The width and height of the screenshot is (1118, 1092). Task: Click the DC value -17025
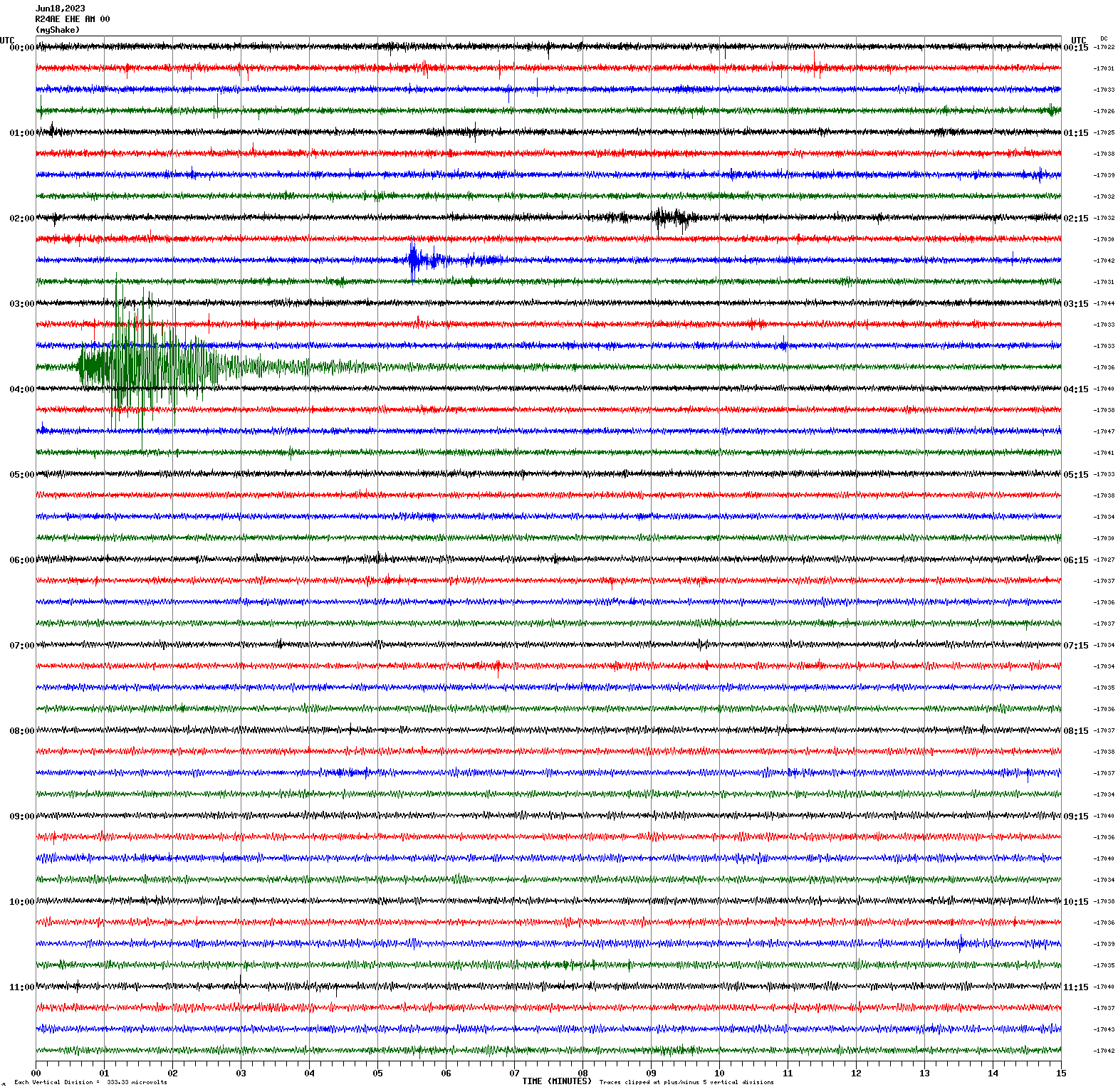point(1104,132)
